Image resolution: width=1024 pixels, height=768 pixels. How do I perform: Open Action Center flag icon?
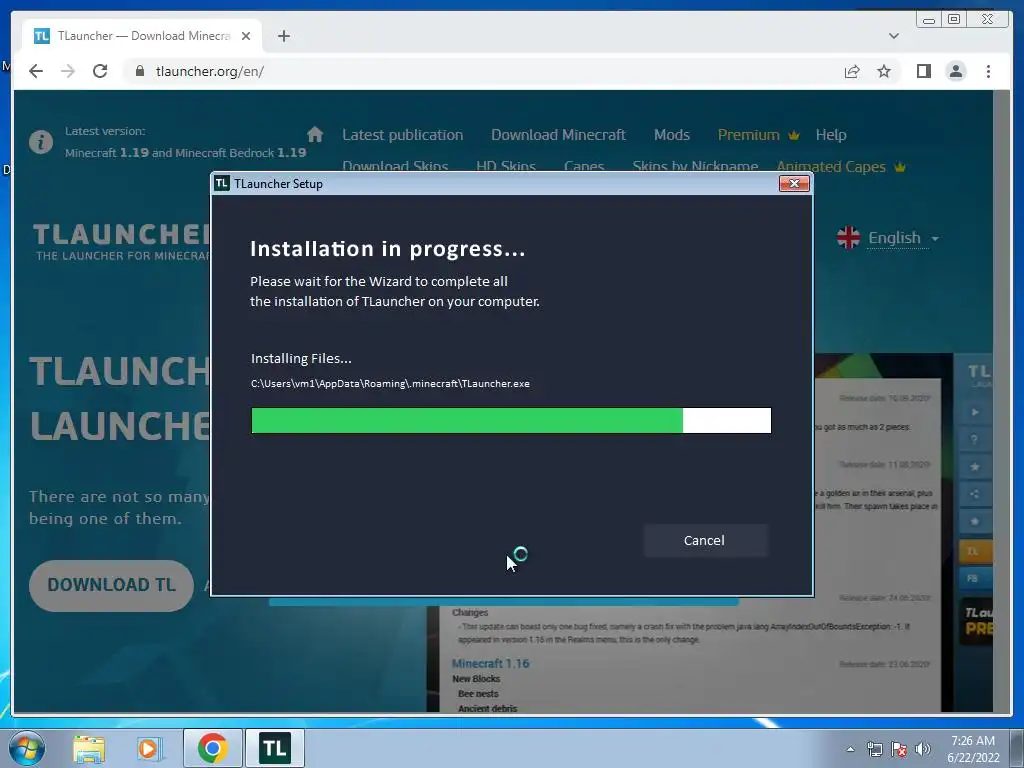(899, 749)
